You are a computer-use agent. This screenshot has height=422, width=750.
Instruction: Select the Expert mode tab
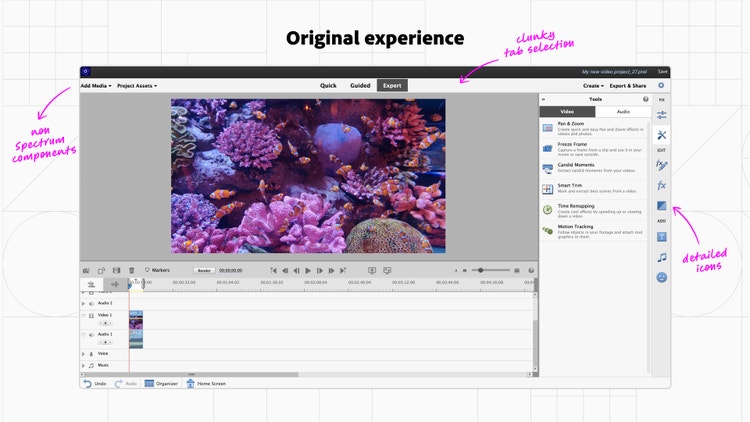pos(392,85)
